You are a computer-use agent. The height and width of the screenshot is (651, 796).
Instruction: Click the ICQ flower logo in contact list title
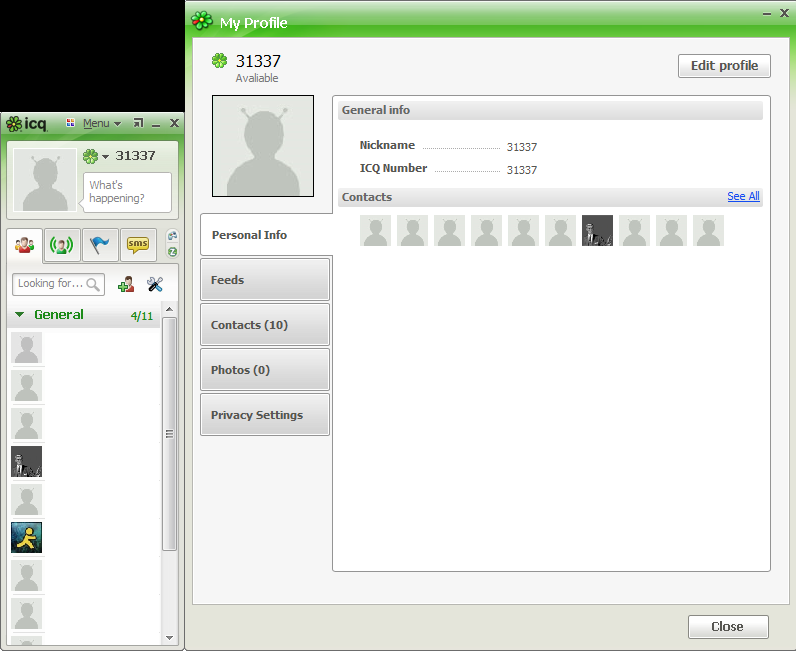click(x=14, y=123)
